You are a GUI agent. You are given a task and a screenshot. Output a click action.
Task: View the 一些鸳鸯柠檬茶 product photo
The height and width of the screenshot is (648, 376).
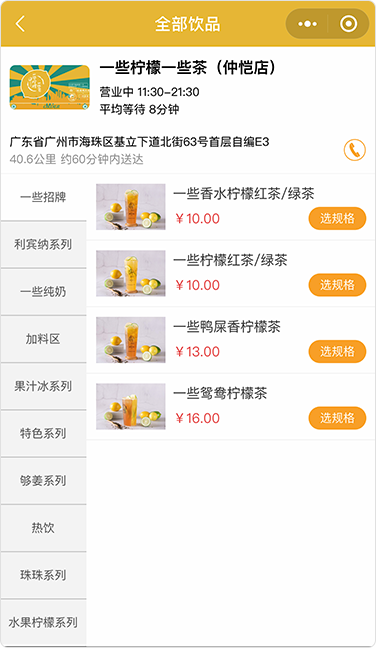pos(131,406)
